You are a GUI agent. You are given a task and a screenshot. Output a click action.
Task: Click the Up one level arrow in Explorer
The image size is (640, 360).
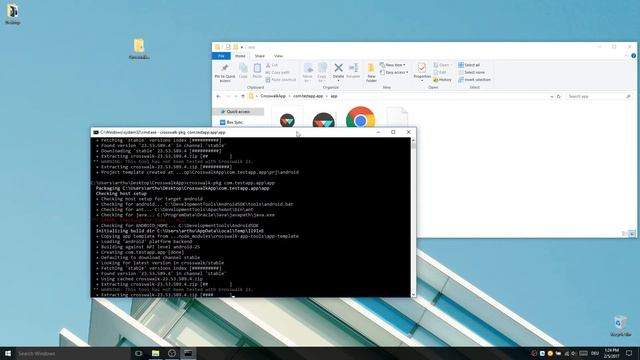[x=243, y=96]
